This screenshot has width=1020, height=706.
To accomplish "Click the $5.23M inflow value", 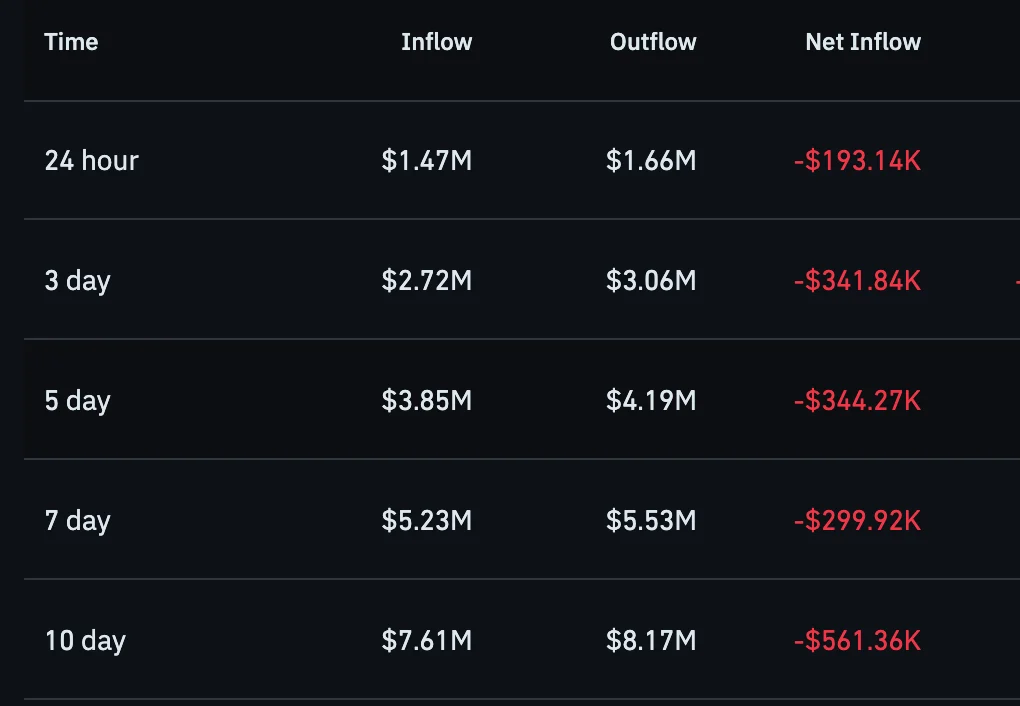I will click(x=427, y=521).
